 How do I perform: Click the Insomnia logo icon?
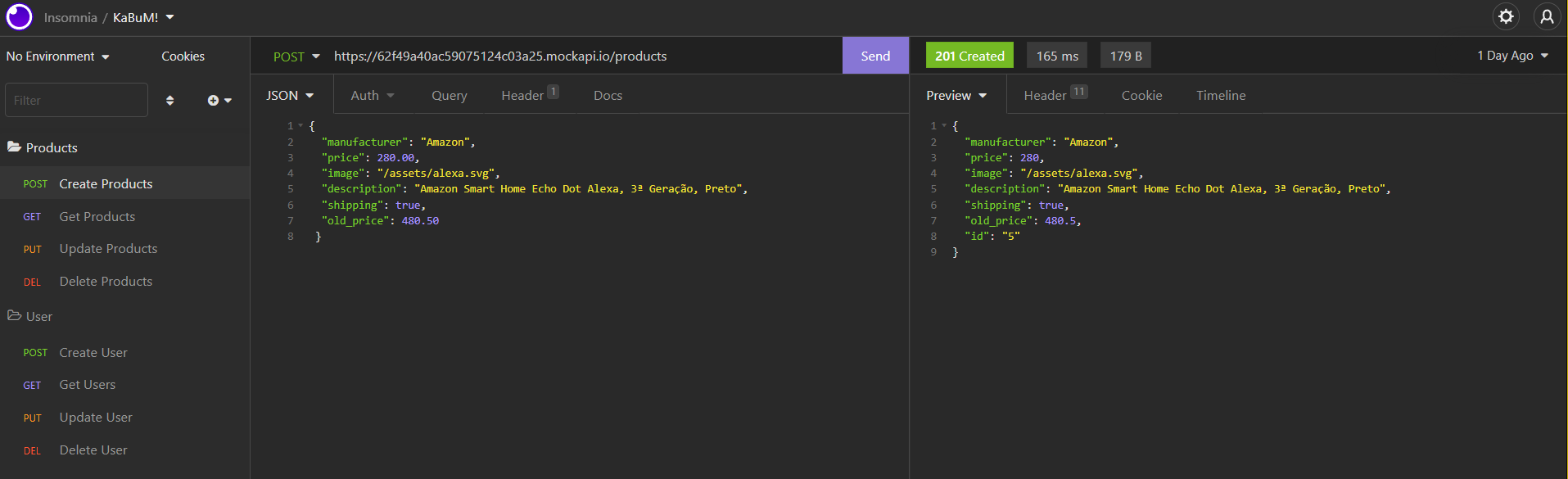(19, 16)
